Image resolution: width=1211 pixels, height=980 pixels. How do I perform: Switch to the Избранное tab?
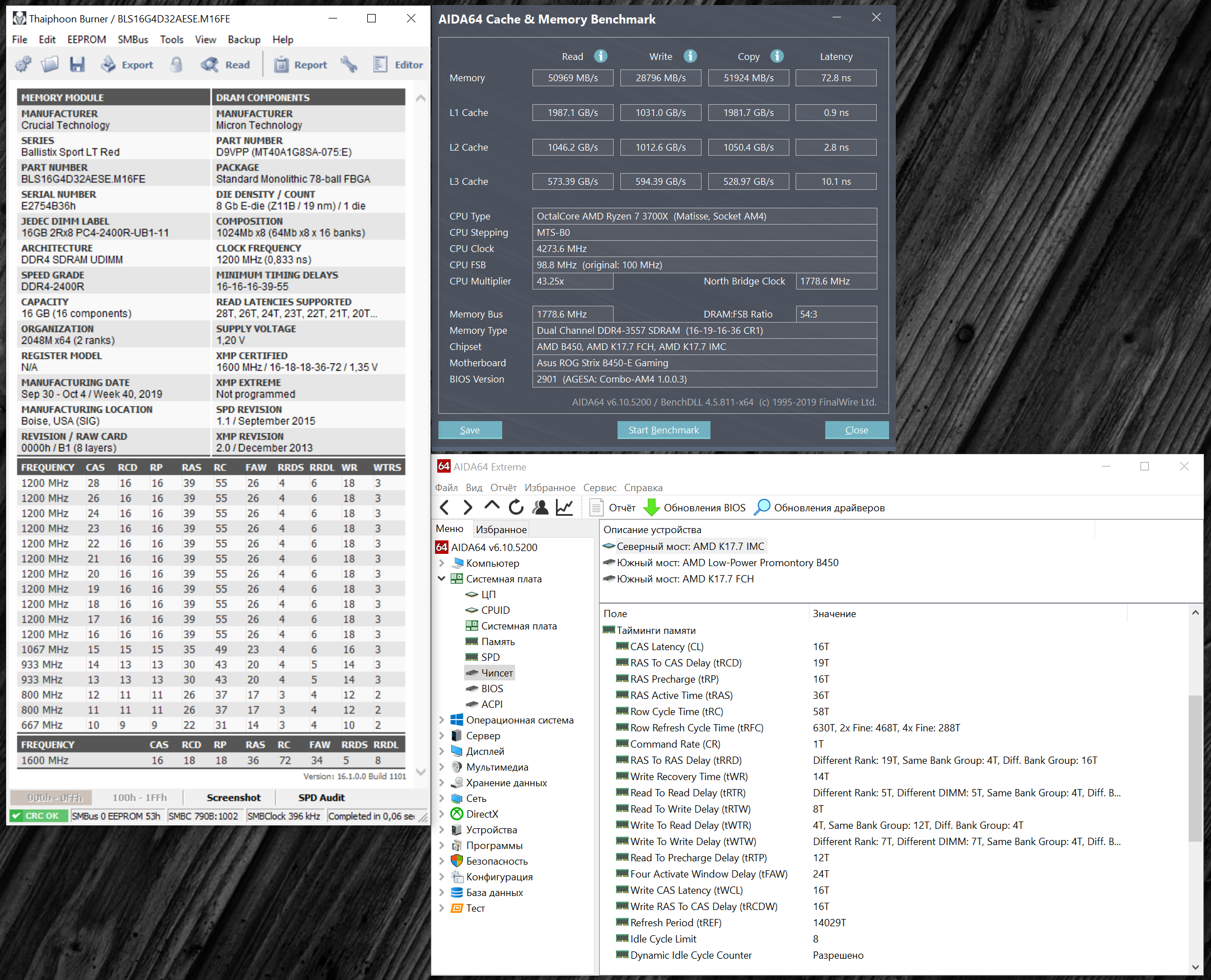(501, 530)
